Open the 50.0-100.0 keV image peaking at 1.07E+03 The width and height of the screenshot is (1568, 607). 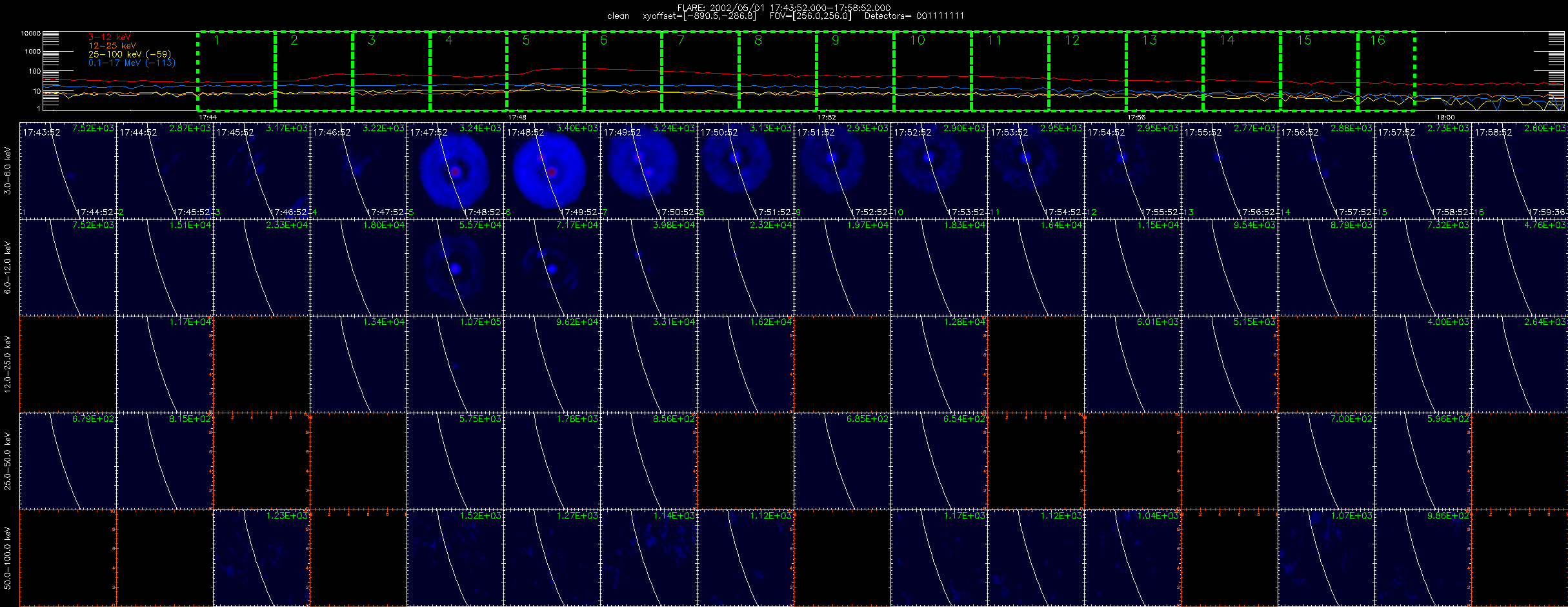(1326, 558)
